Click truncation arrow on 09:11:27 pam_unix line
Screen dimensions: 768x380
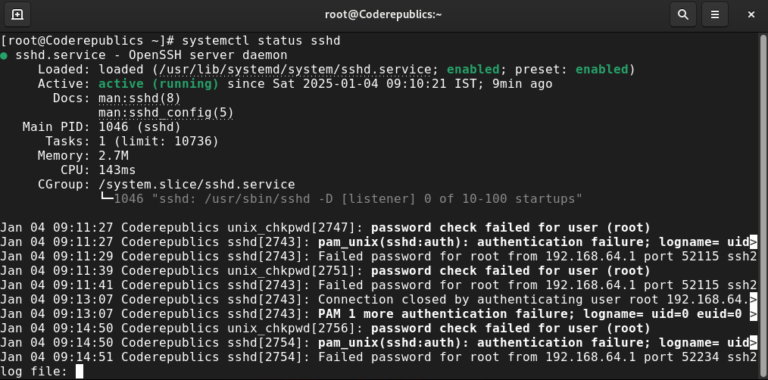point(753,242)
